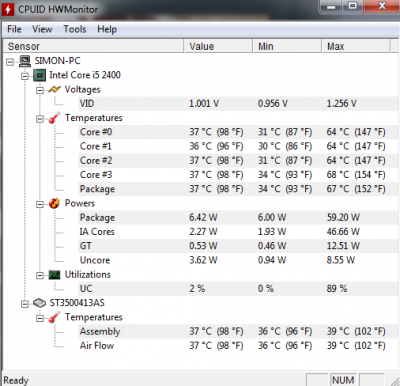Screen dimensions: 400x386
Task: Select the Core #3 temperature row
Action: pos(232,175)
